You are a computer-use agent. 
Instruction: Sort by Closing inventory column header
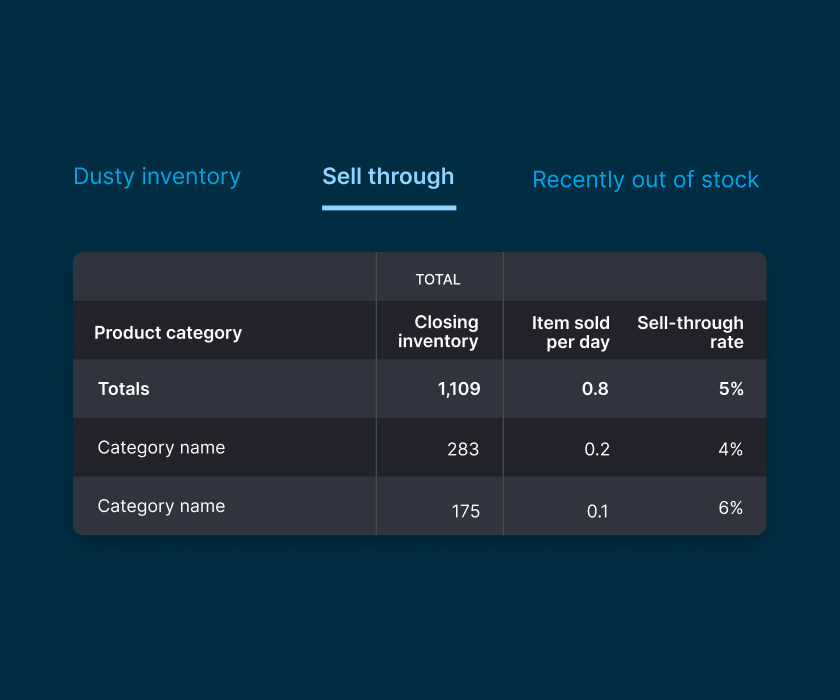coord(438,332)
